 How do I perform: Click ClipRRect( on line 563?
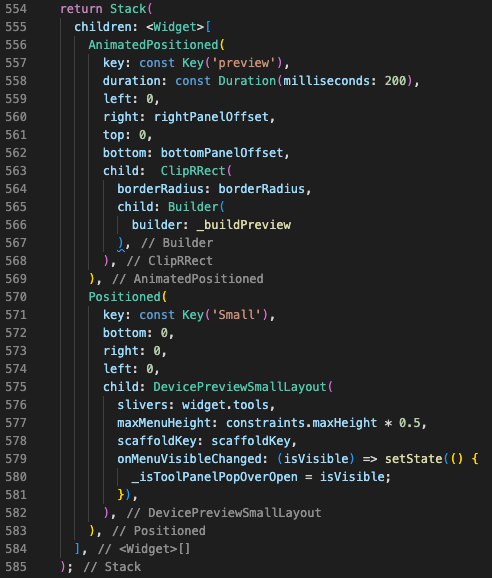click(196, 171)
